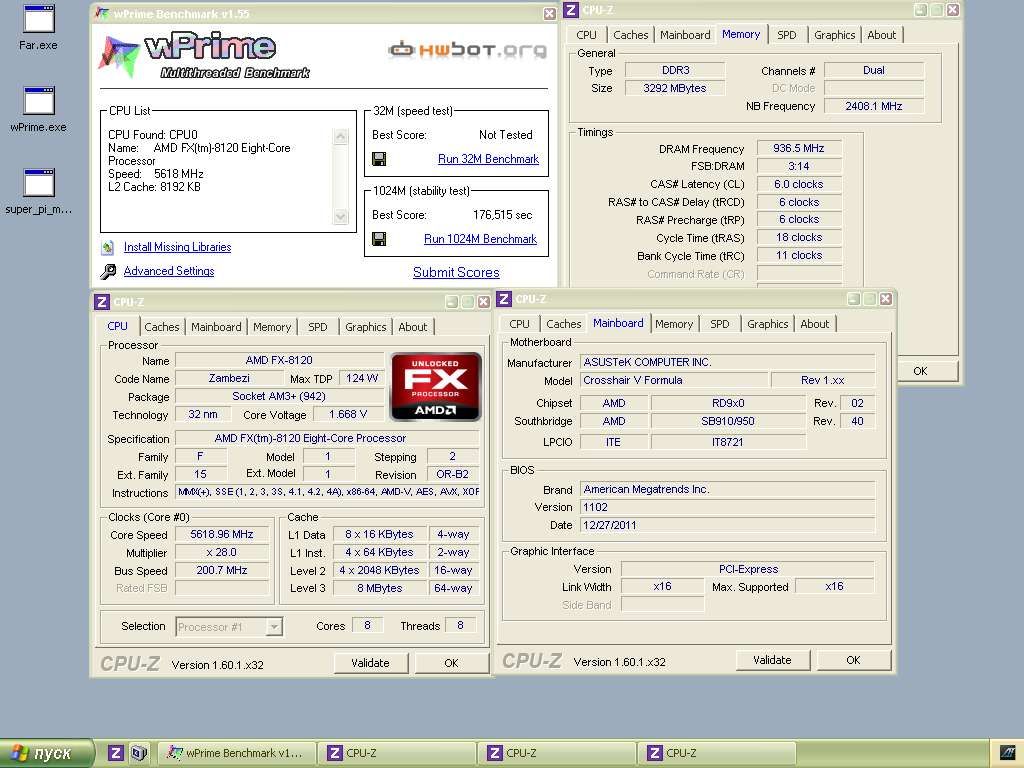
Task: Click second quick launch icon beside CPU-Z
Action: pos(138,753)
